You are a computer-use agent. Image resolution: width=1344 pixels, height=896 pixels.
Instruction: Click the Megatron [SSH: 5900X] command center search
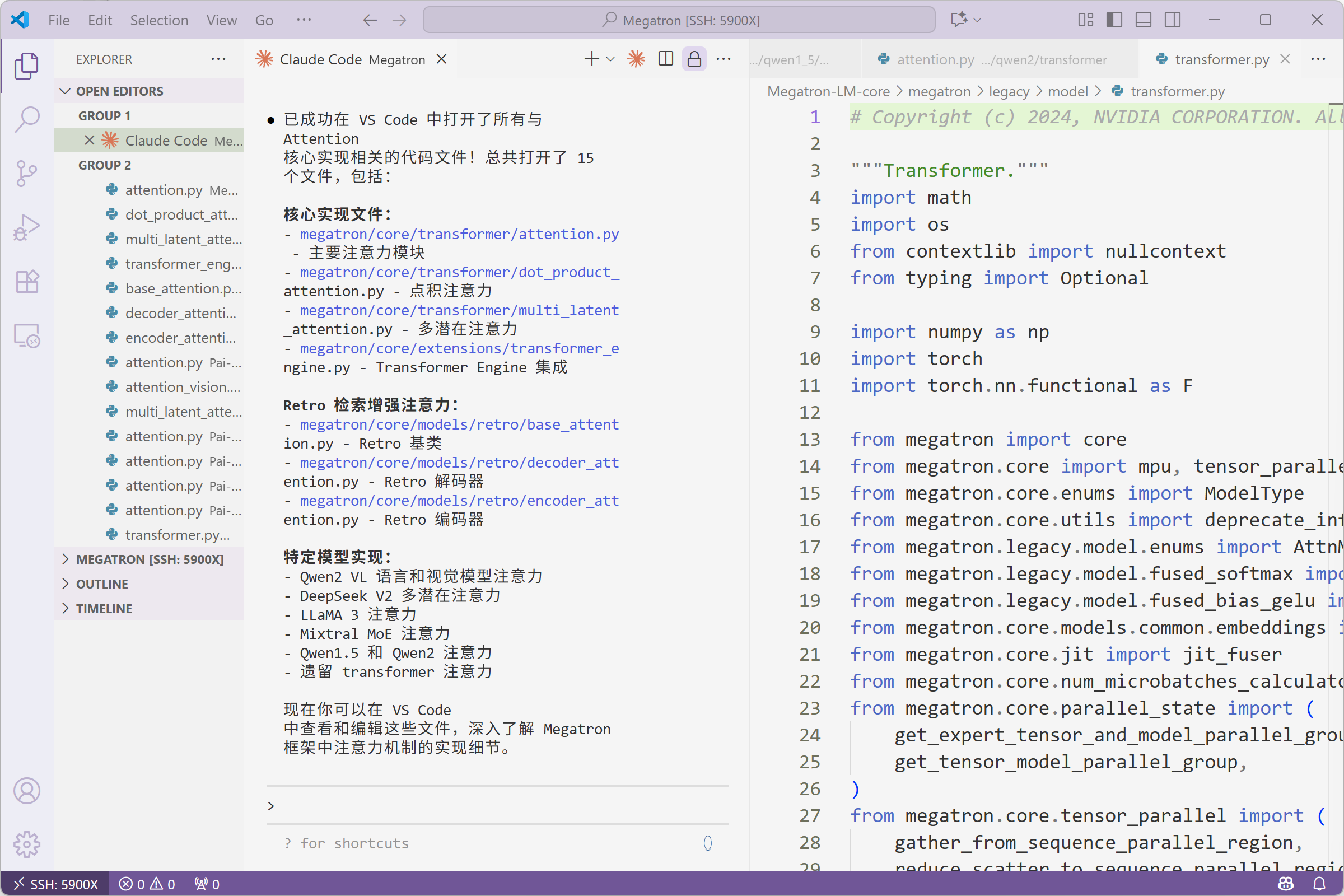pos(679,21)
